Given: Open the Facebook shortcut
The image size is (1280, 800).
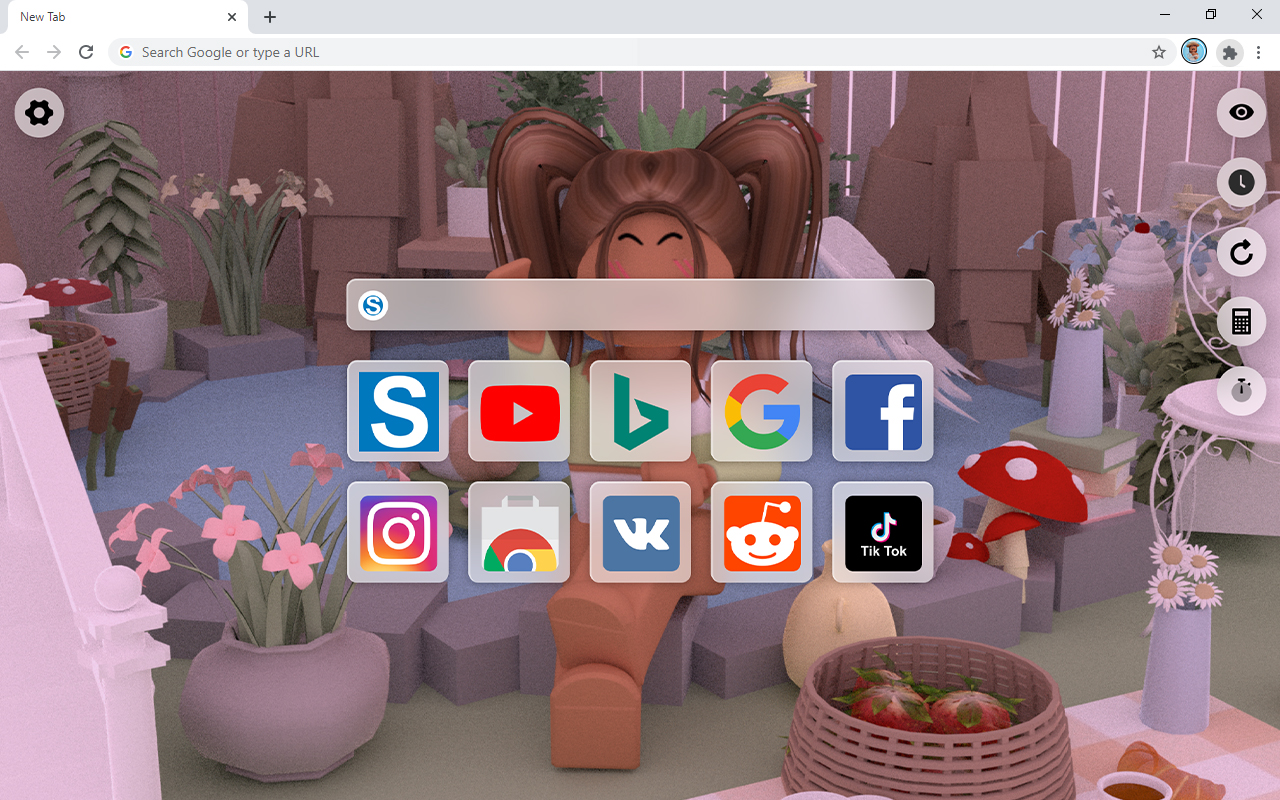Looking at the screenshot, I should [882, 411].
